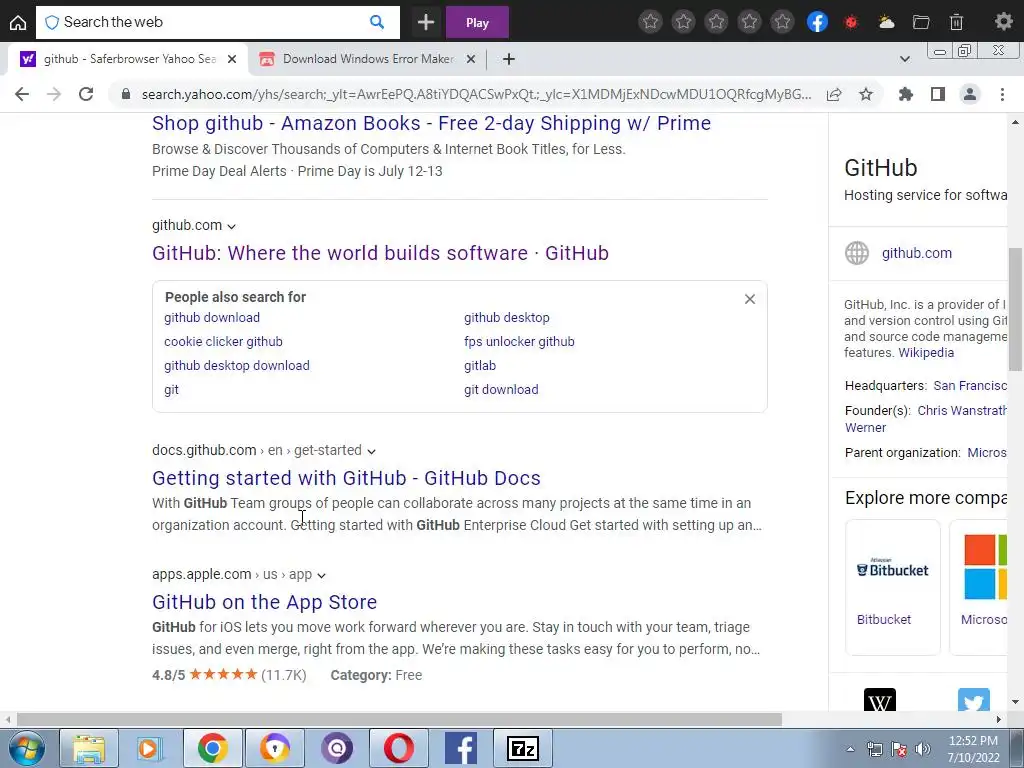Open the profile avatar menu
1024x768 pixels.
[x=970, y=94]
